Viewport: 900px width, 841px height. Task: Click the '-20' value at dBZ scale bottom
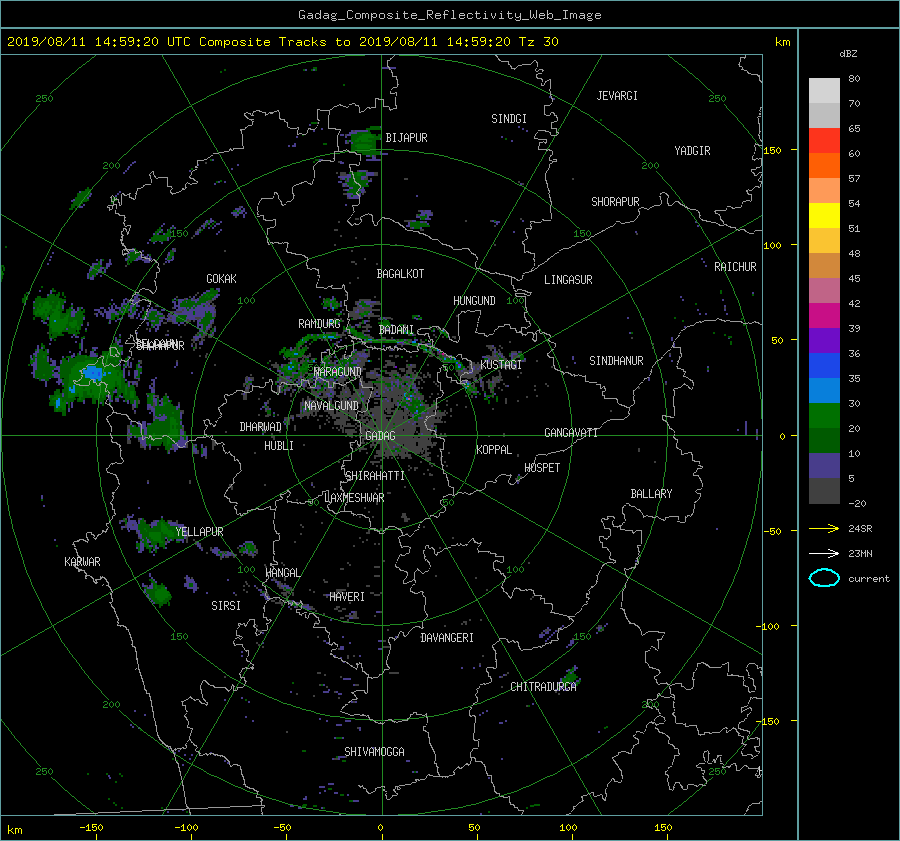tap(857, 503)
